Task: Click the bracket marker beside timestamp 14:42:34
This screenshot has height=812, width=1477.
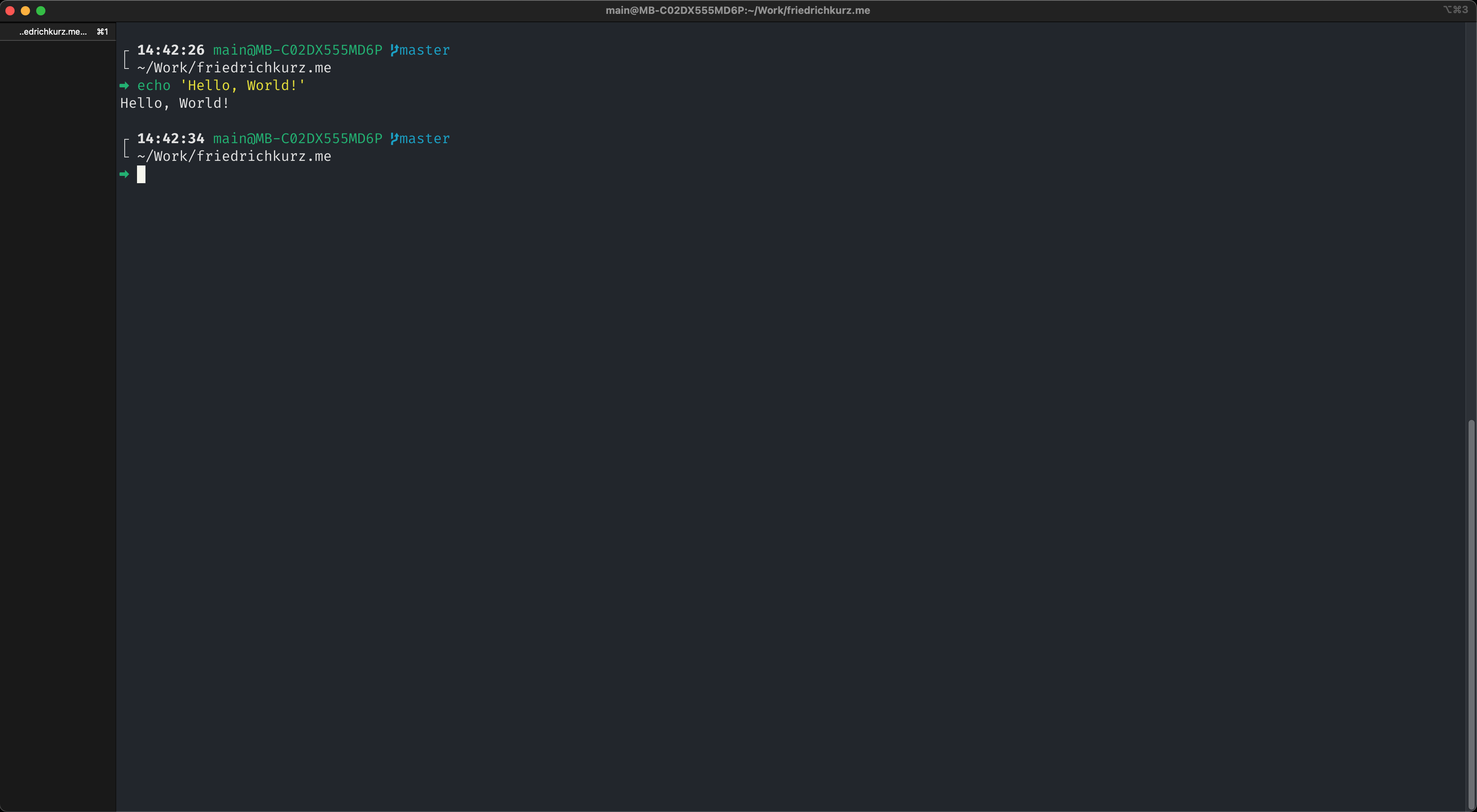Action: (126, 147)
